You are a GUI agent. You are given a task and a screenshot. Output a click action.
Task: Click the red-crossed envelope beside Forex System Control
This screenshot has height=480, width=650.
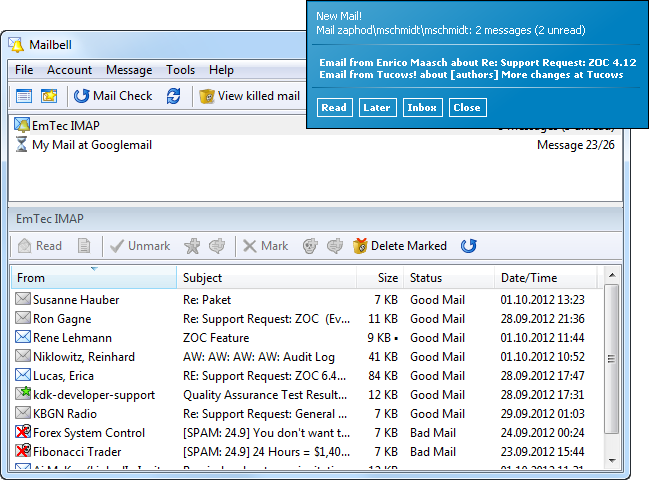click(23, 433)
